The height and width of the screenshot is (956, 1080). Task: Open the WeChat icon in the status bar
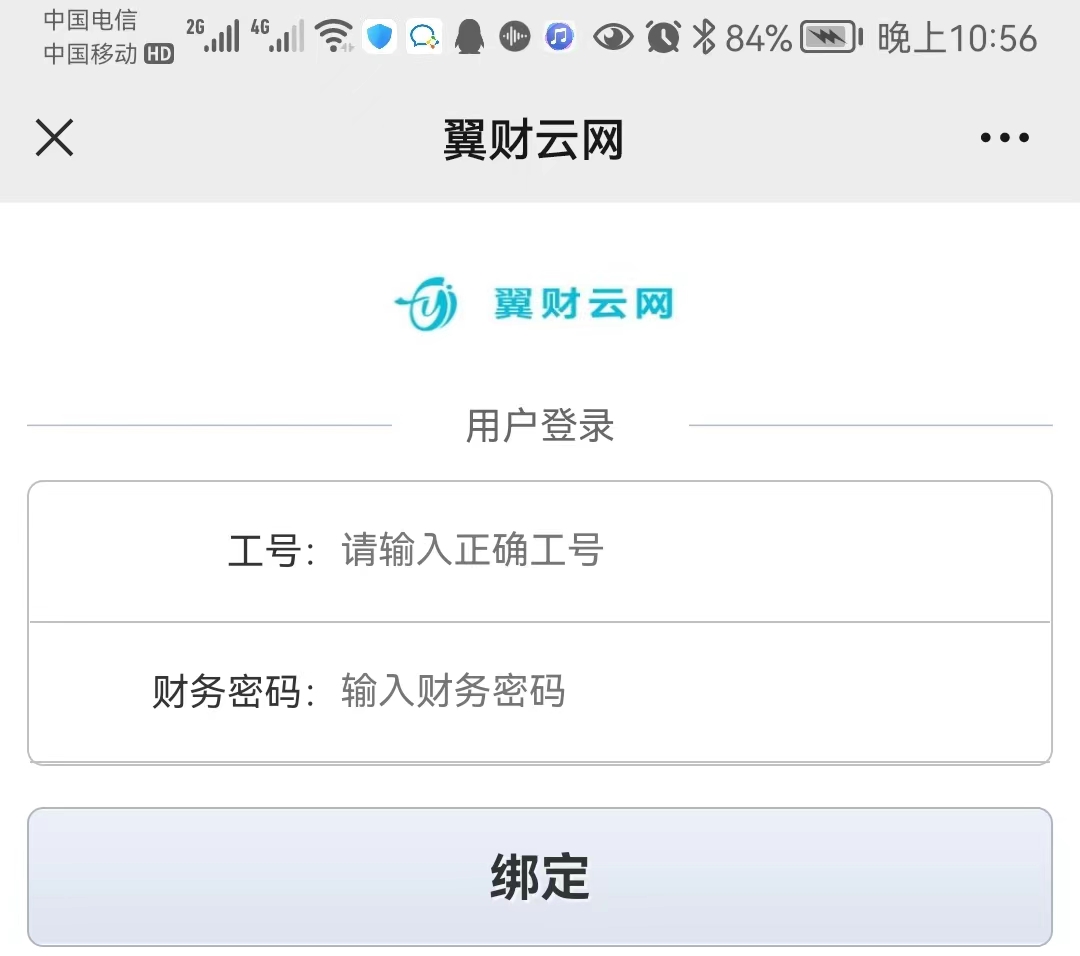pos(423,37)
